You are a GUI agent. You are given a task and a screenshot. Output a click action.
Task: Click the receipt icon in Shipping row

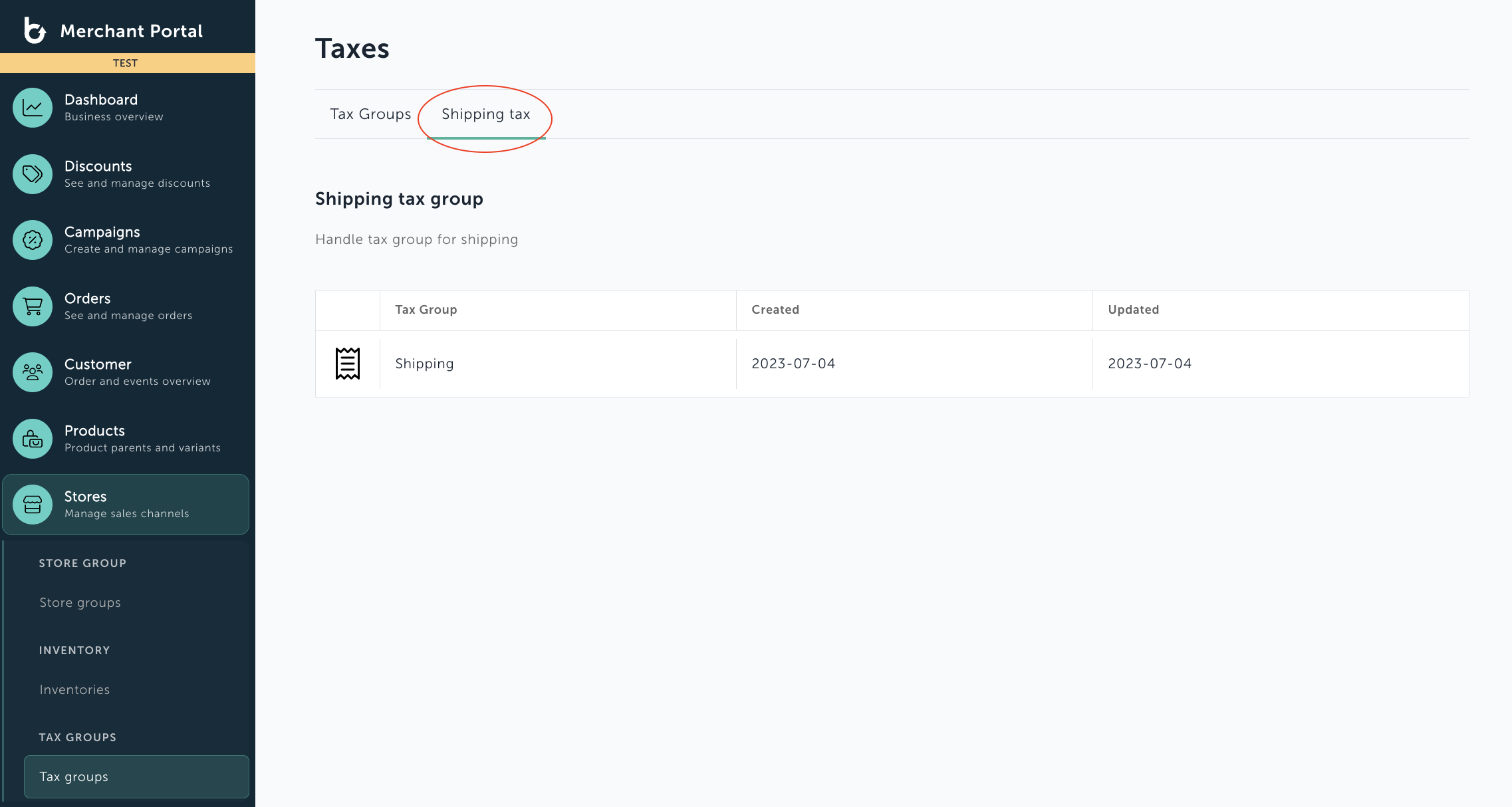[x=347, y=364]
